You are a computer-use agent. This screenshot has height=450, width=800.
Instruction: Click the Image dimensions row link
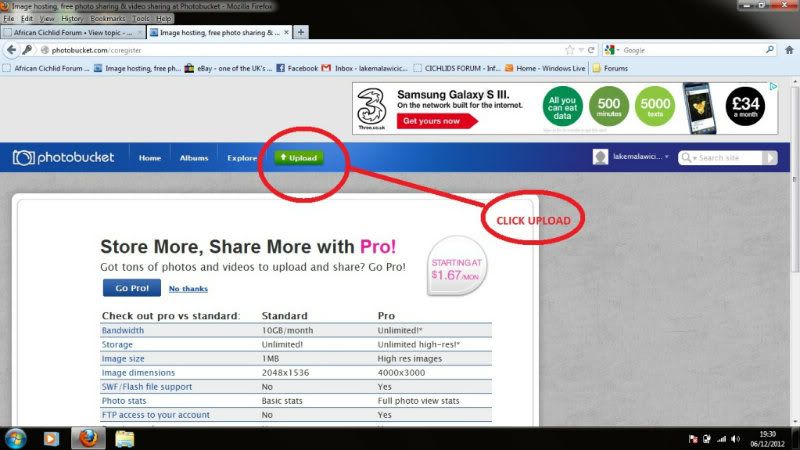pos(138,373)
